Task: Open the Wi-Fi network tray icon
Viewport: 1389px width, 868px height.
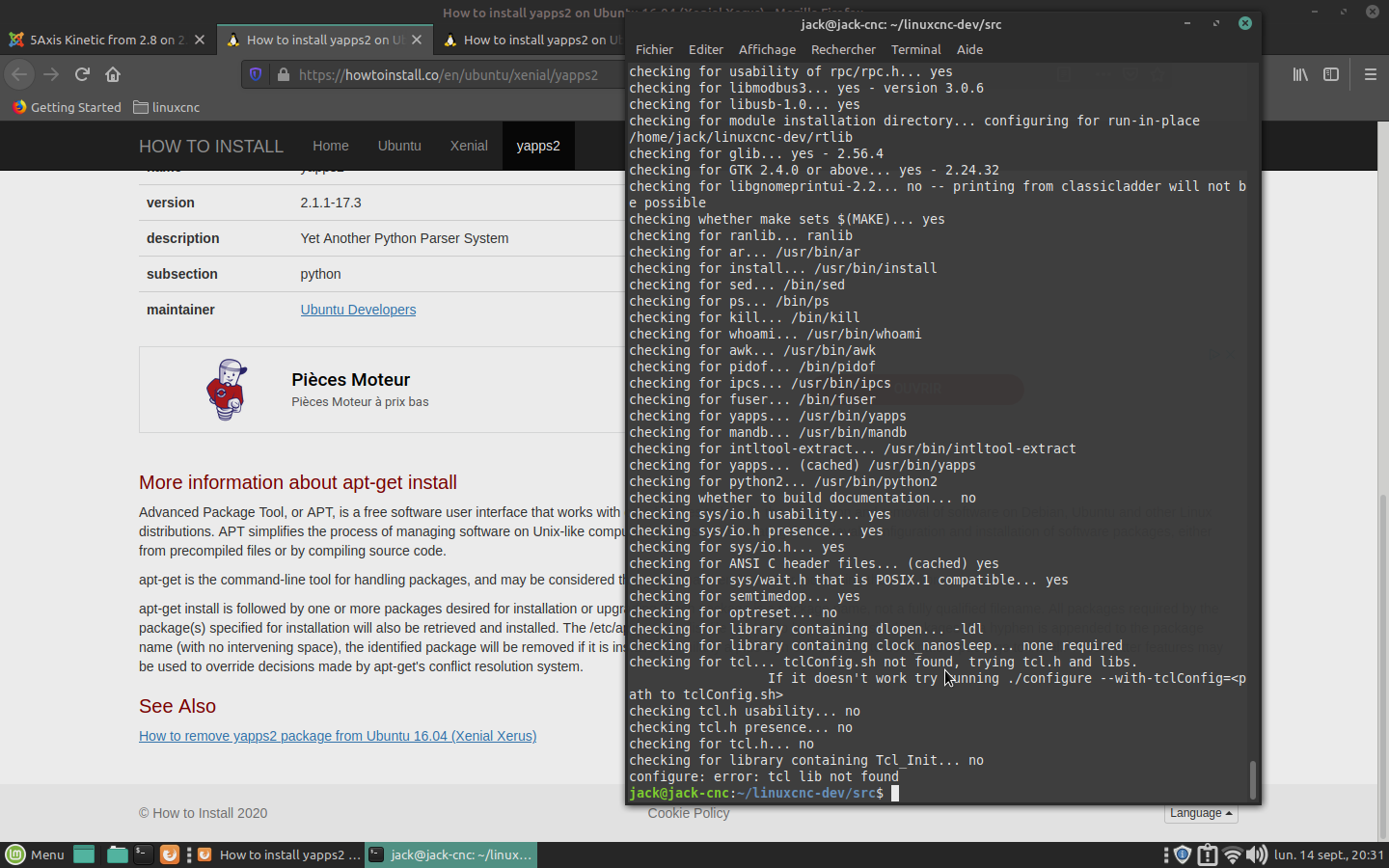Action: tap(1232, 854)
